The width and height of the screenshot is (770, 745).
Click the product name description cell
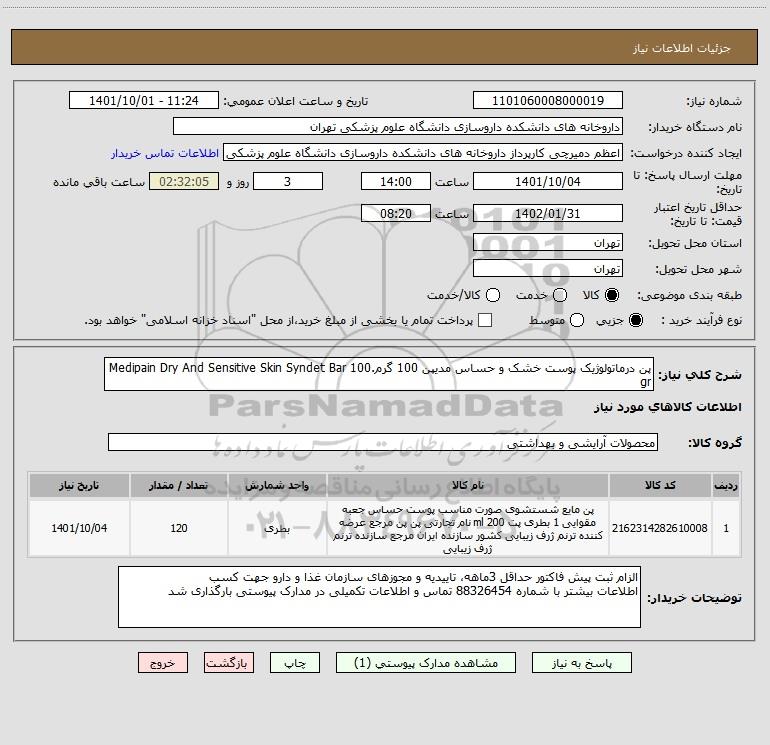click(468, 528)
